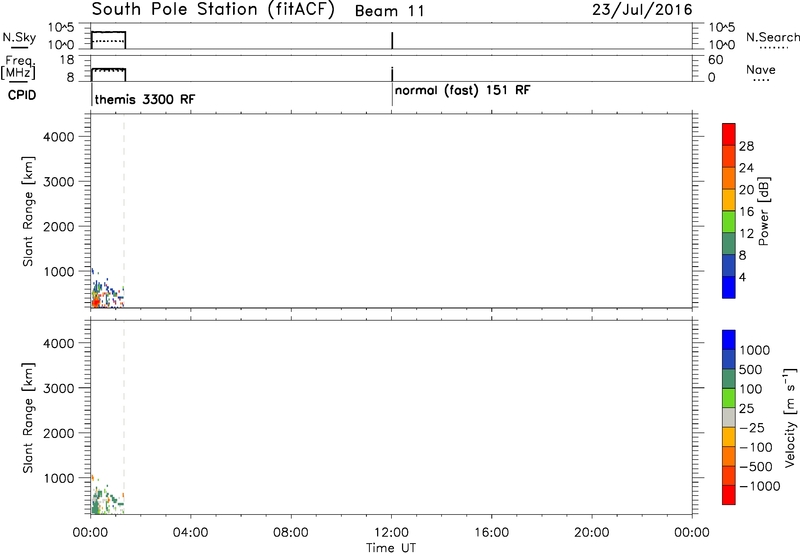The image size is (800, 554).
Task: Click the frequency trace box near 00:00
Action: pos(108,74)
